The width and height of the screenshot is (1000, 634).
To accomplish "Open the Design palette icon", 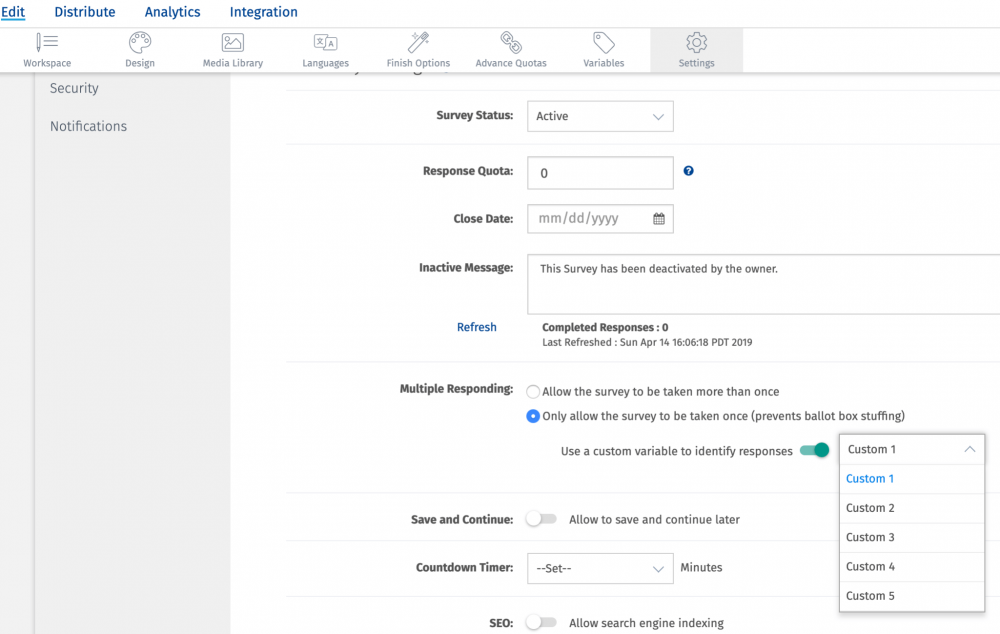I will 140,43.
